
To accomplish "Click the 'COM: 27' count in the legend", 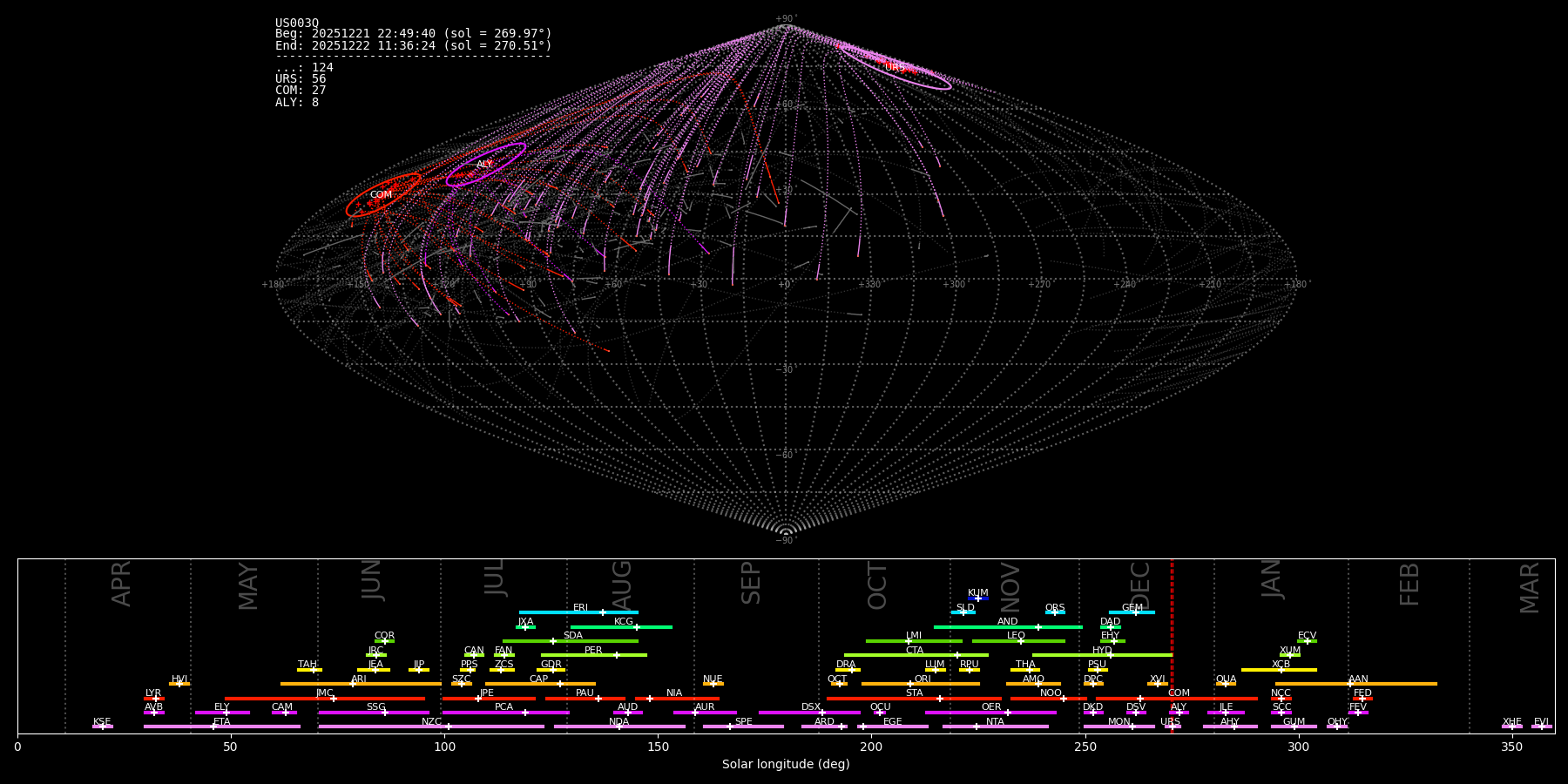I will [301, 91].
